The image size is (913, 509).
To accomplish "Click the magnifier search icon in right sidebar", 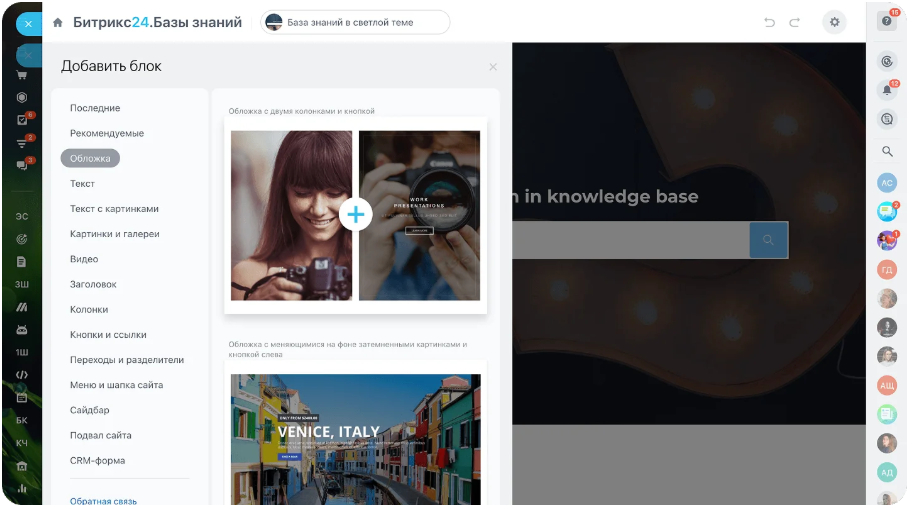I will (887, 151).
